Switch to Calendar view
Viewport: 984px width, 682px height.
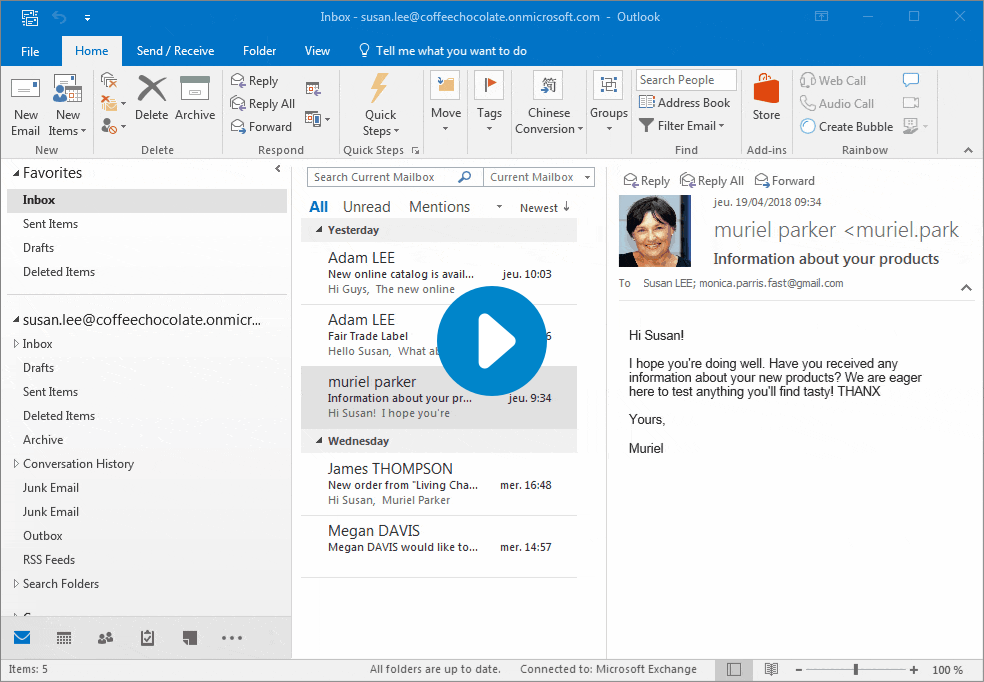click(63, 638)
